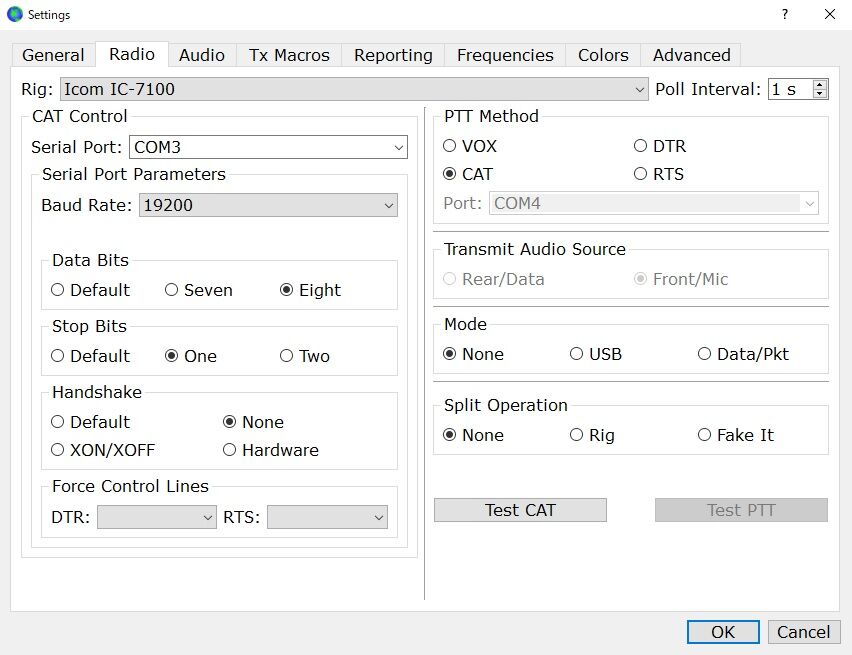Viewport: 852px width, 655px height.
Task: Click the Test CAT button
Action: pyautogui.click(x=520, y=510)
